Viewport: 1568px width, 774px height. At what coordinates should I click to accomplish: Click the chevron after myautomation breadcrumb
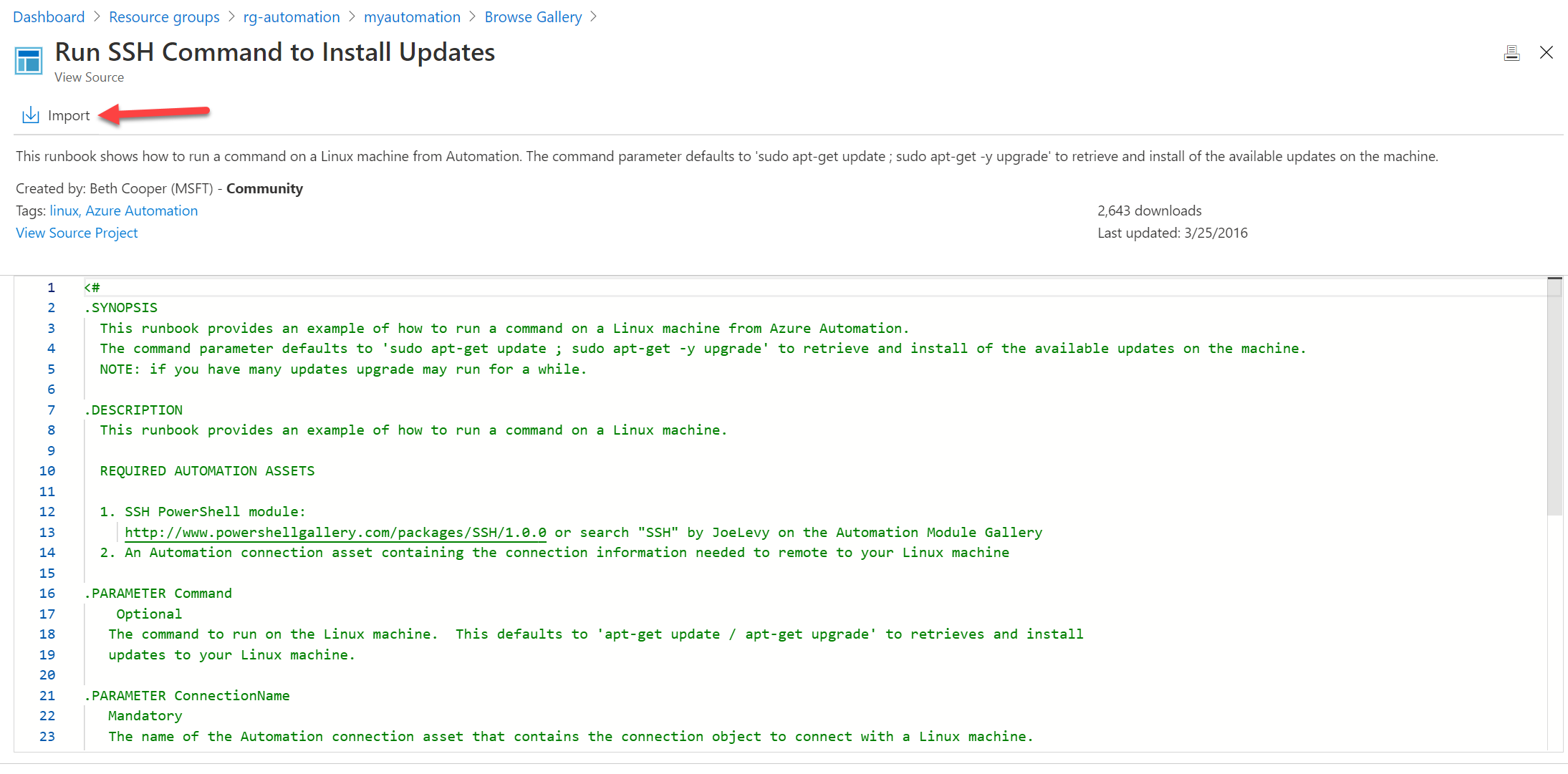[x=472, y=16]
